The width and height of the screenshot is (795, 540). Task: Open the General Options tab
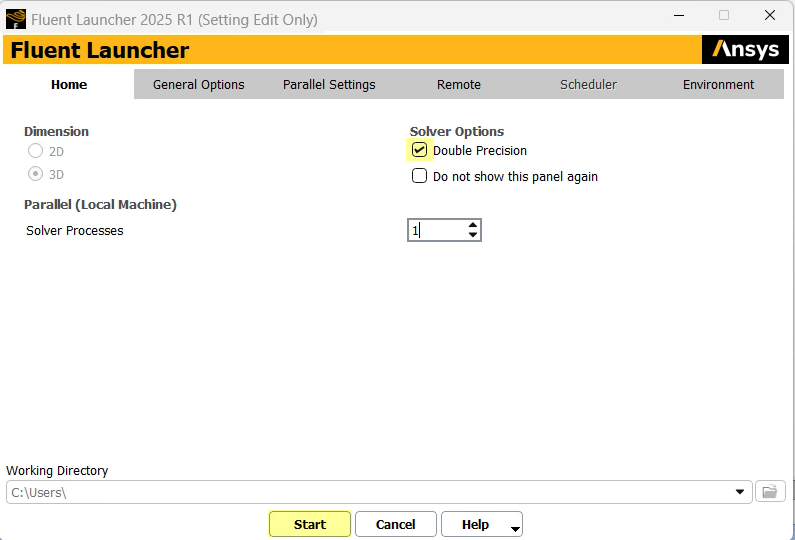pyautogui.click(x=199, y=85)
